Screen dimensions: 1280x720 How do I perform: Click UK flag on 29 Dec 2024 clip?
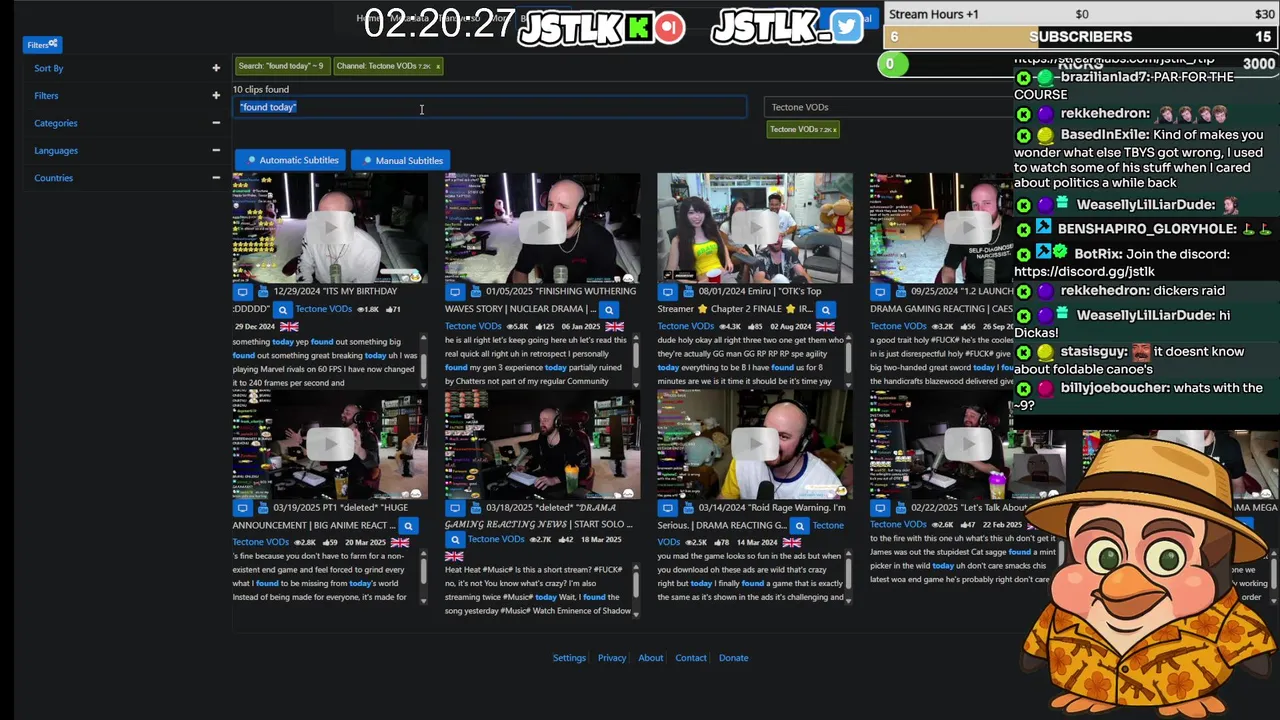(289, 327)
